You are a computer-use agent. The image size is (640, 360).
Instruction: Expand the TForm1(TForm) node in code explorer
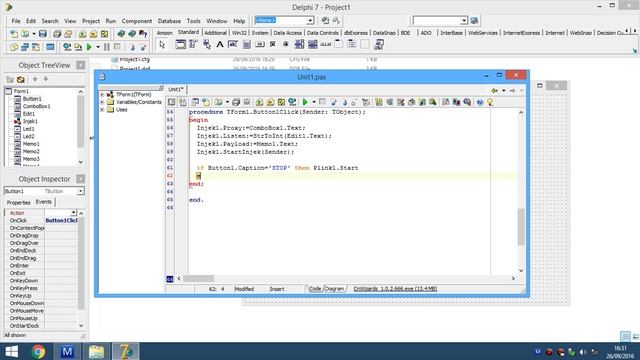tap(102, 94)
